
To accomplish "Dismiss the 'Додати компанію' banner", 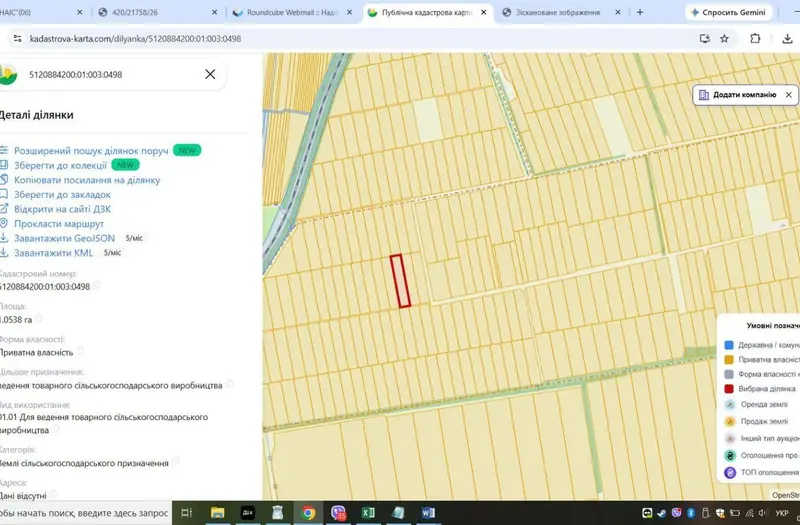I will tap(789, 95).
